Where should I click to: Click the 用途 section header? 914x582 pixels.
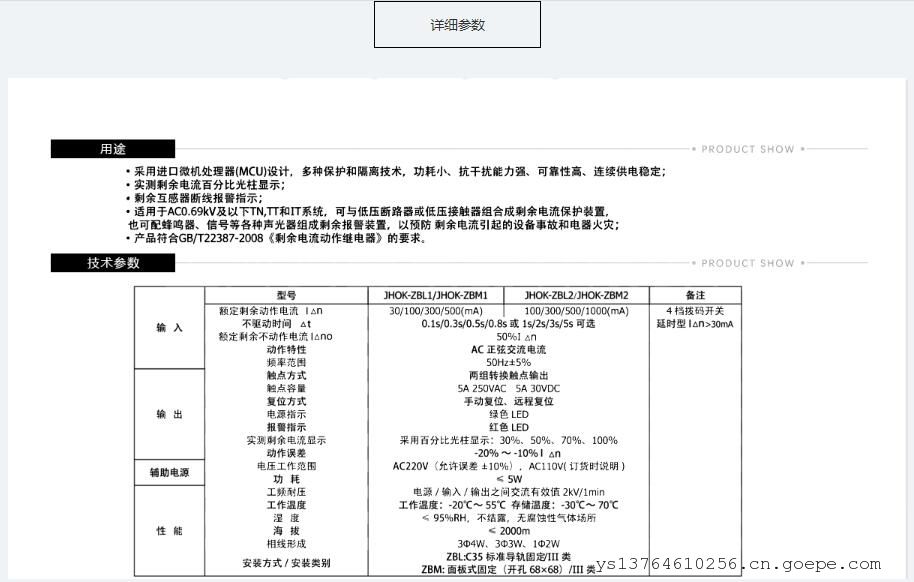113,149
